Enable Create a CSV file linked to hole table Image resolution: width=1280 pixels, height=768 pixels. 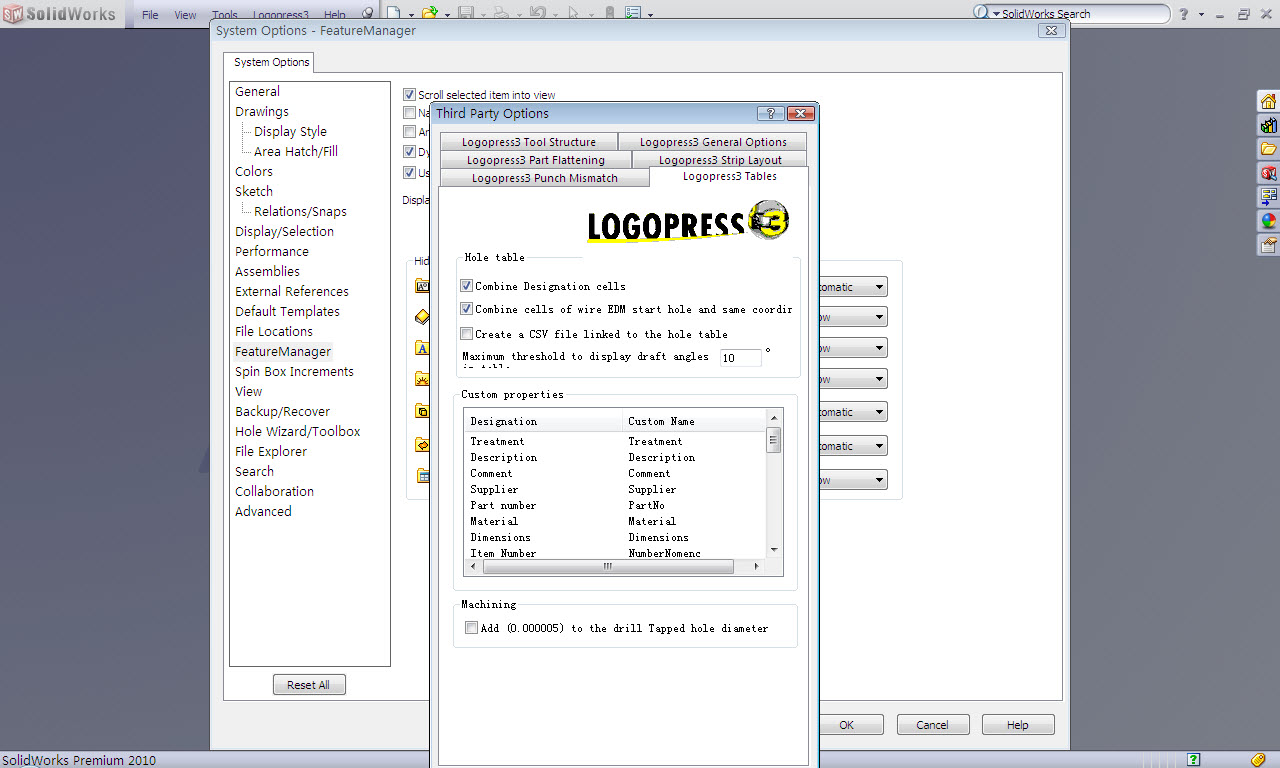(x=466, y=334)
